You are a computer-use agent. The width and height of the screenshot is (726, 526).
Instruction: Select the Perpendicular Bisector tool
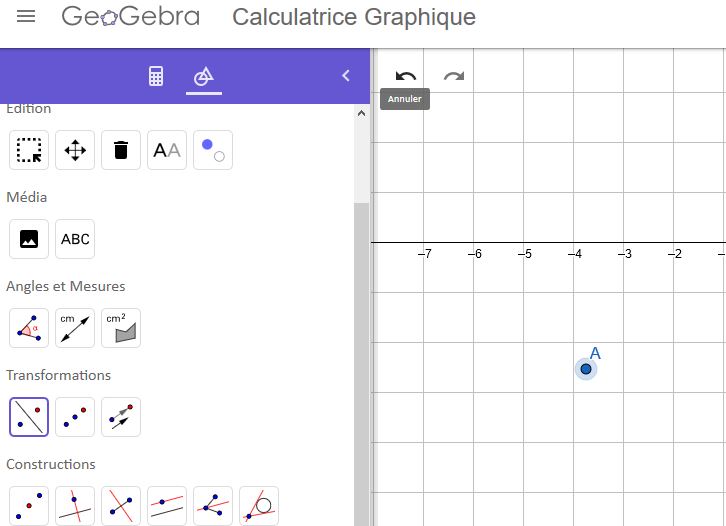point(121,506)
